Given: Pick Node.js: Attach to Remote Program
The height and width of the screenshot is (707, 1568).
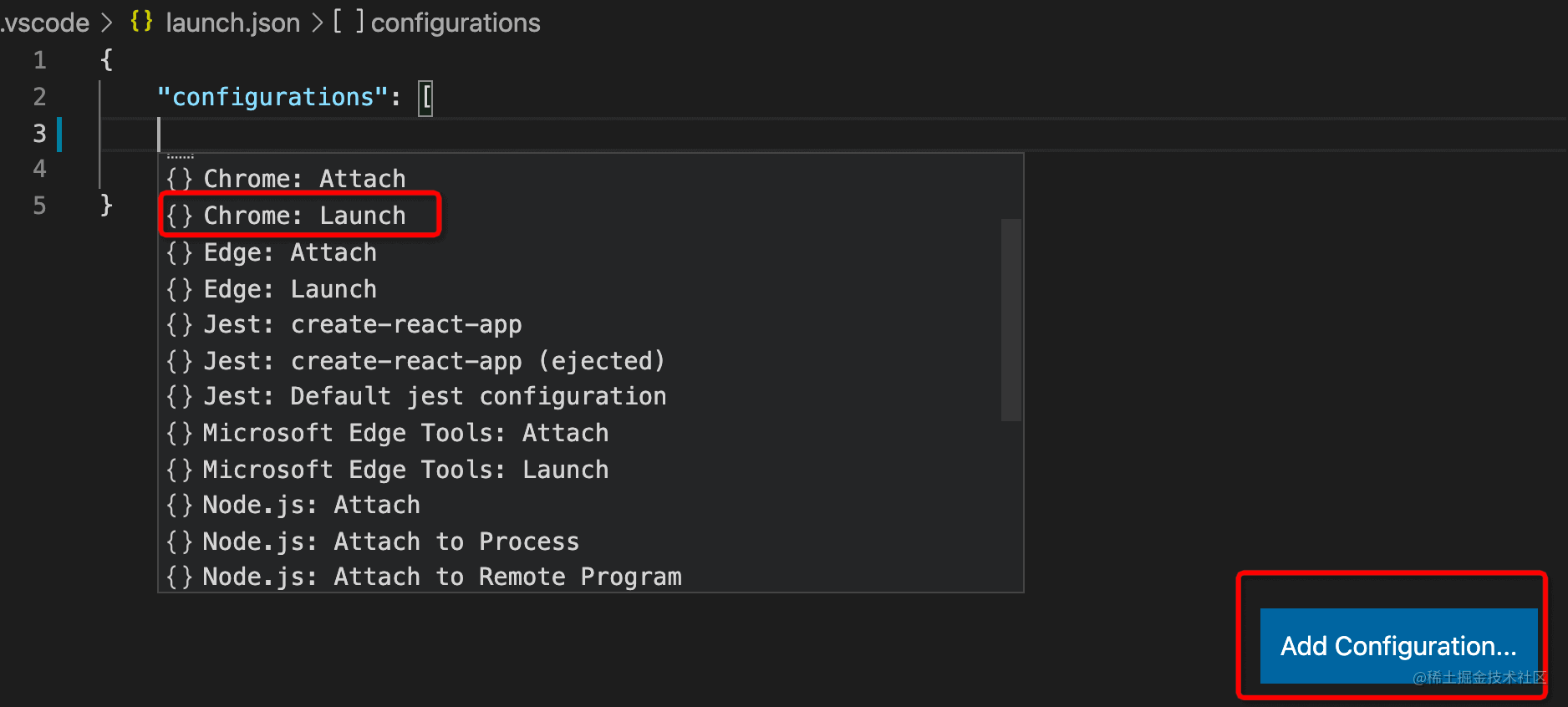Looking at the screenshot, I should coord(442,577).
